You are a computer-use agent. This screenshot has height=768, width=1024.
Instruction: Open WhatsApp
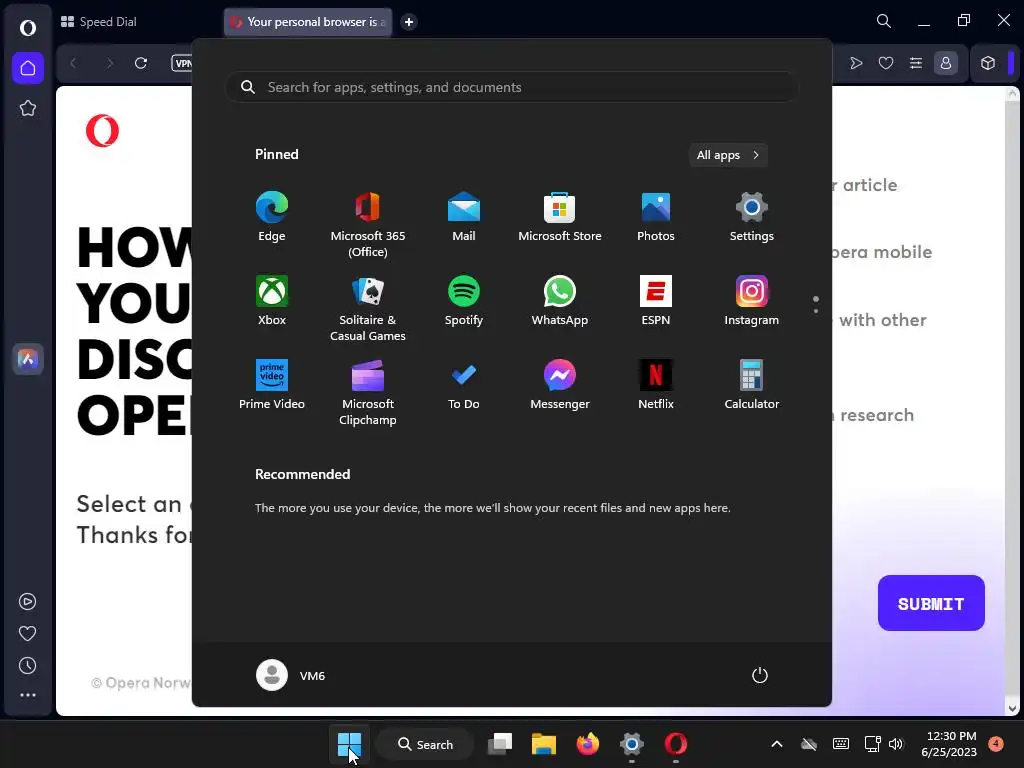560,300
